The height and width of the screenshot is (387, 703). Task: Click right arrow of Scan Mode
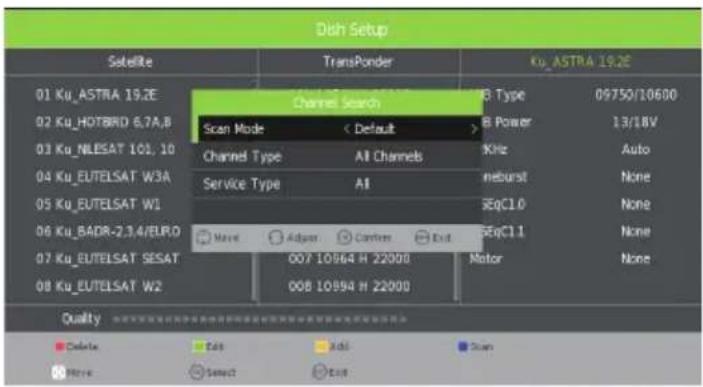pyautogui.click(x=474, y=129)
